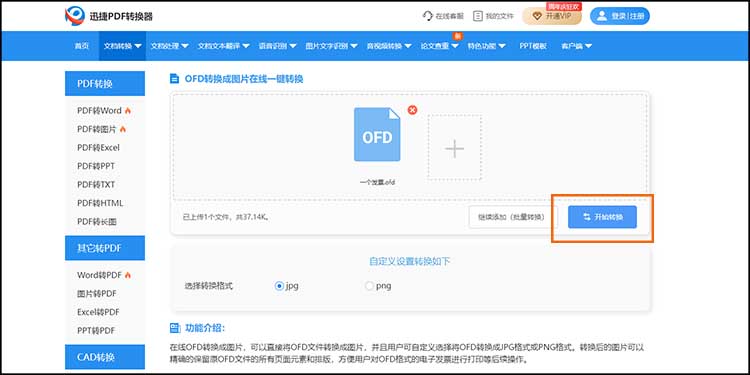Viewport: 750px width, 375px height.
Task: Click PDF转换 sidebar section header
Action: pos(105,84)
